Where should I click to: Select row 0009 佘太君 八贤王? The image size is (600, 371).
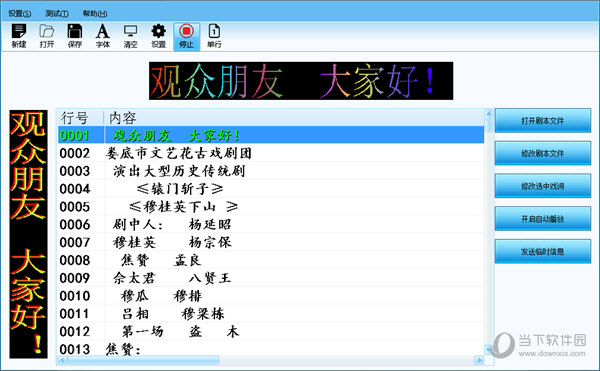pyautogui.click(x=271, y=278)
